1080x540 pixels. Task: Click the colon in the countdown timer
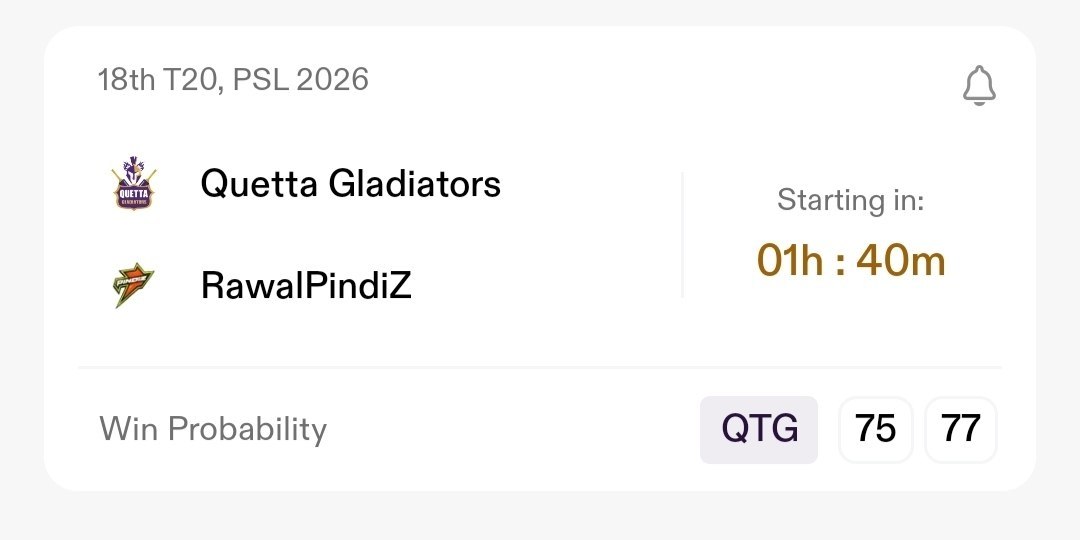(x=841, y=262)
